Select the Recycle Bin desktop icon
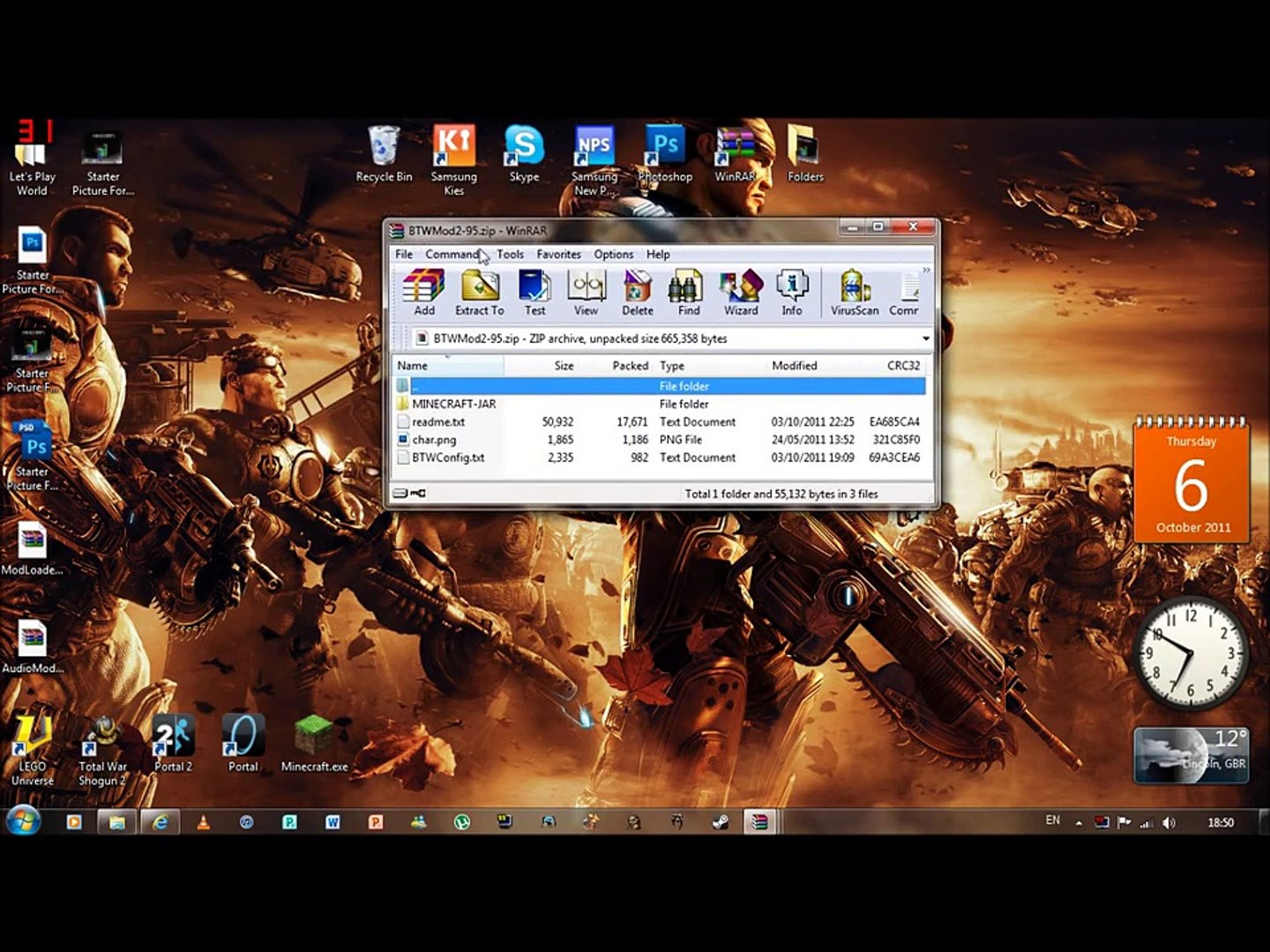The height and width of the screenshot is (952, 1270). (x=384, y=155)
